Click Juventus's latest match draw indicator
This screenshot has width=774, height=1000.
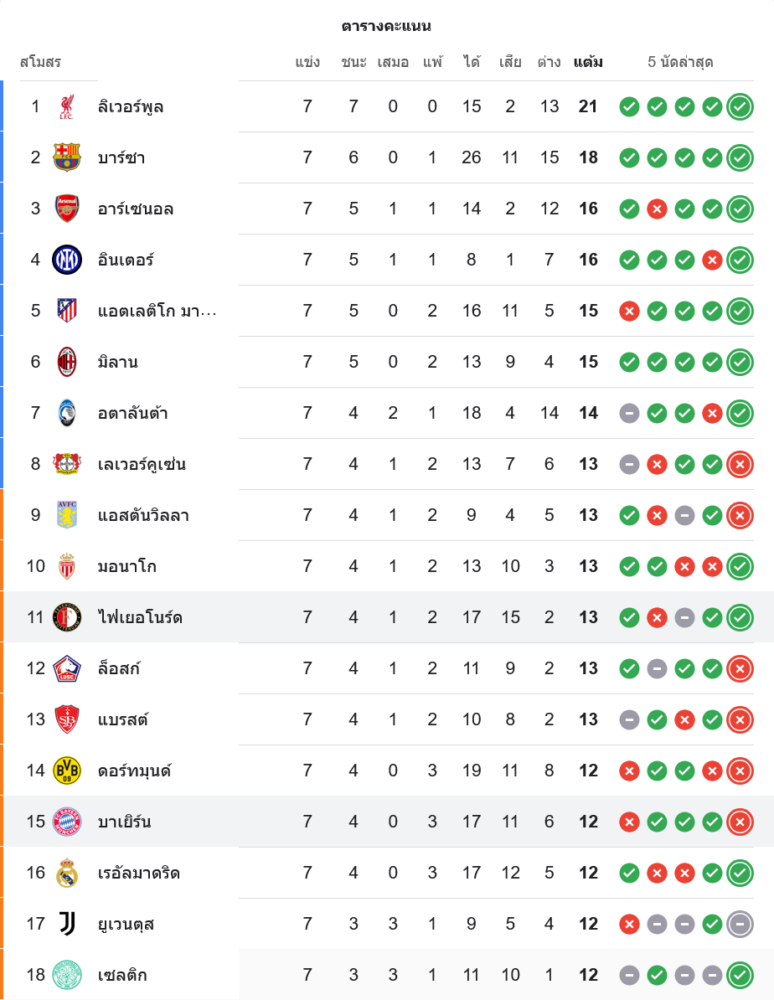coord(740,924)
